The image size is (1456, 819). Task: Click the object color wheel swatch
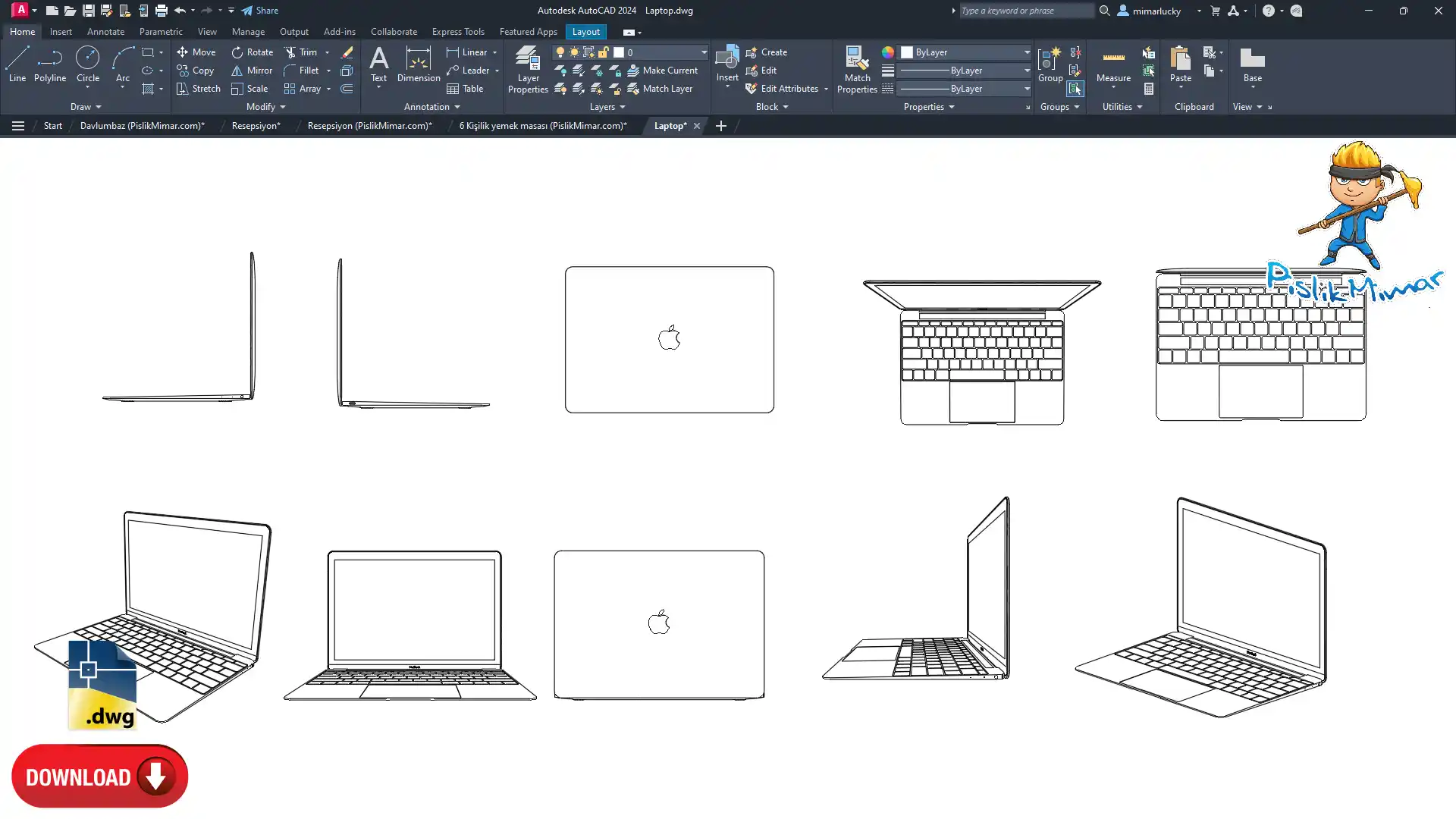coord(887,52)
